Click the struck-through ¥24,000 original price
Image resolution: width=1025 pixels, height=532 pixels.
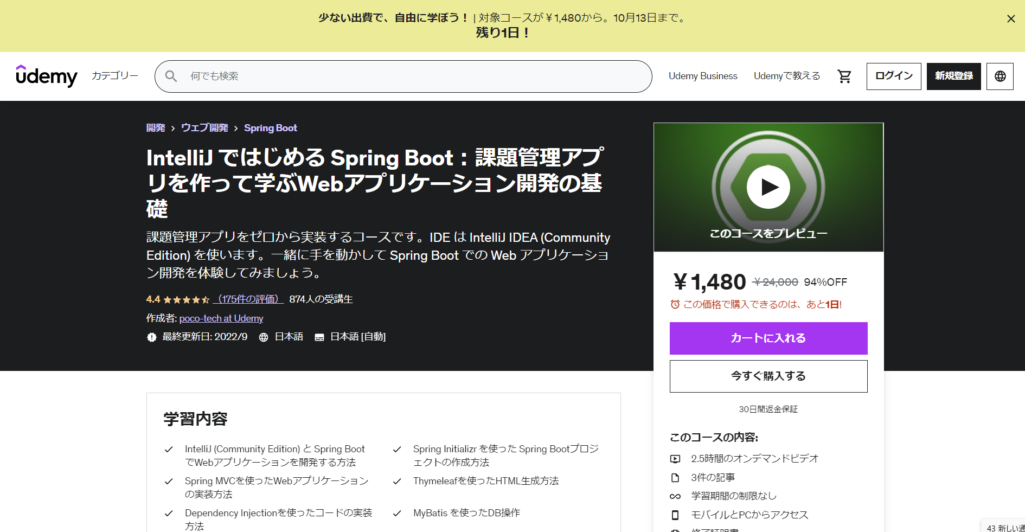(x=775, y=282)
